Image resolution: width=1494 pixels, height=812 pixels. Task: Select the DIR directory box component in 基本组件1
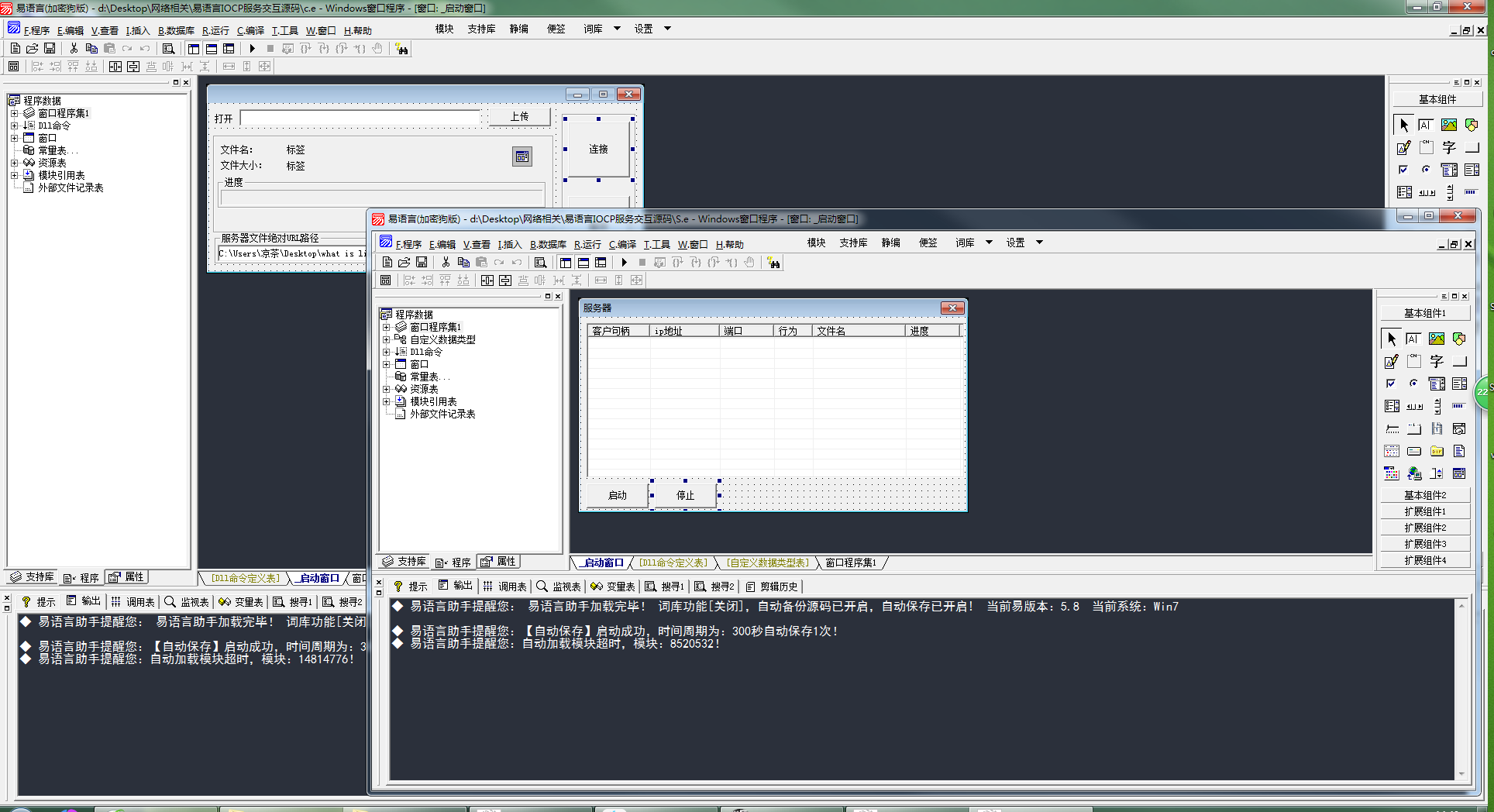click(1437, 451)
